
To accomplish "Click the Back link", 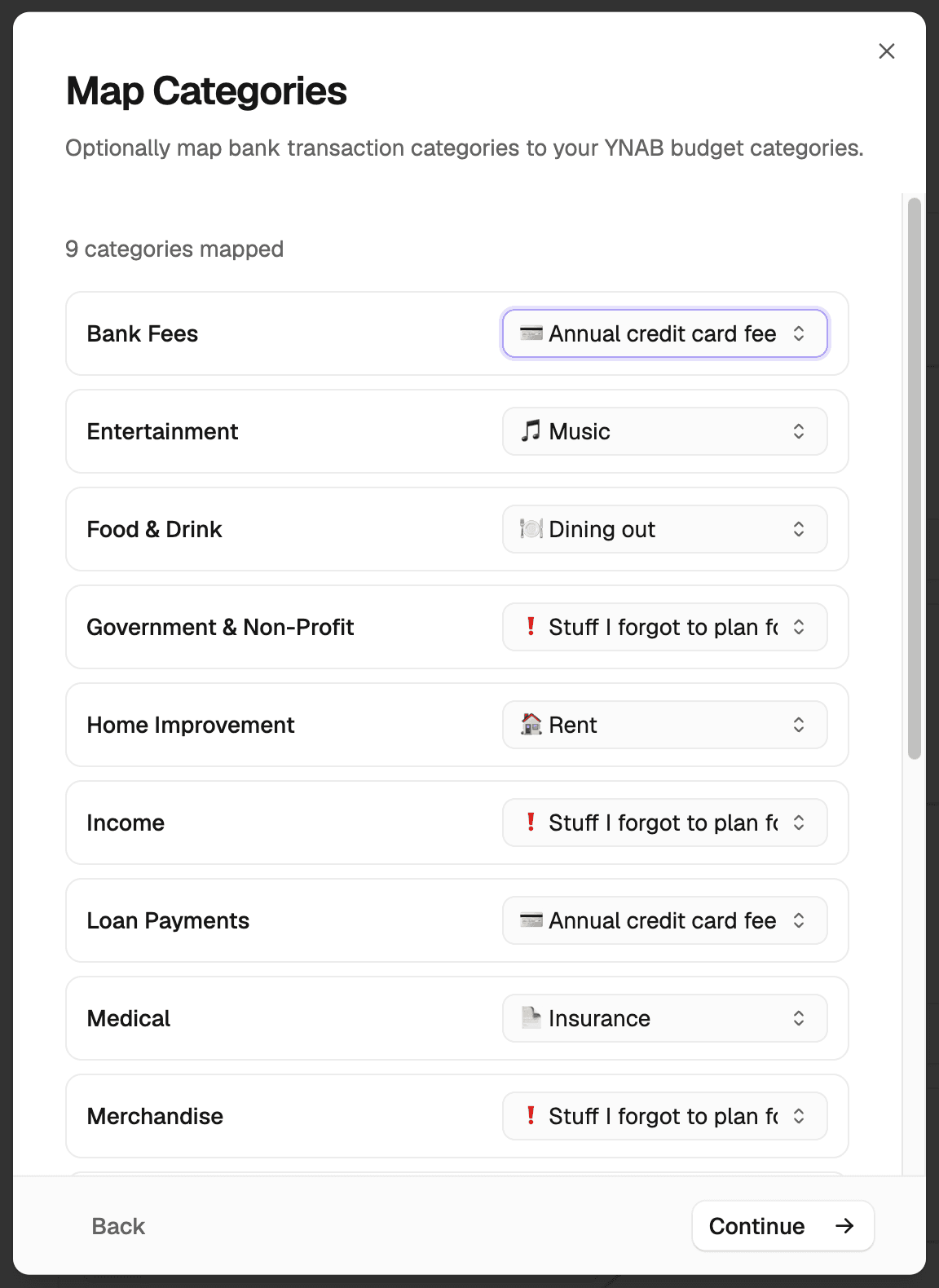I will (x=118, y=1225).
